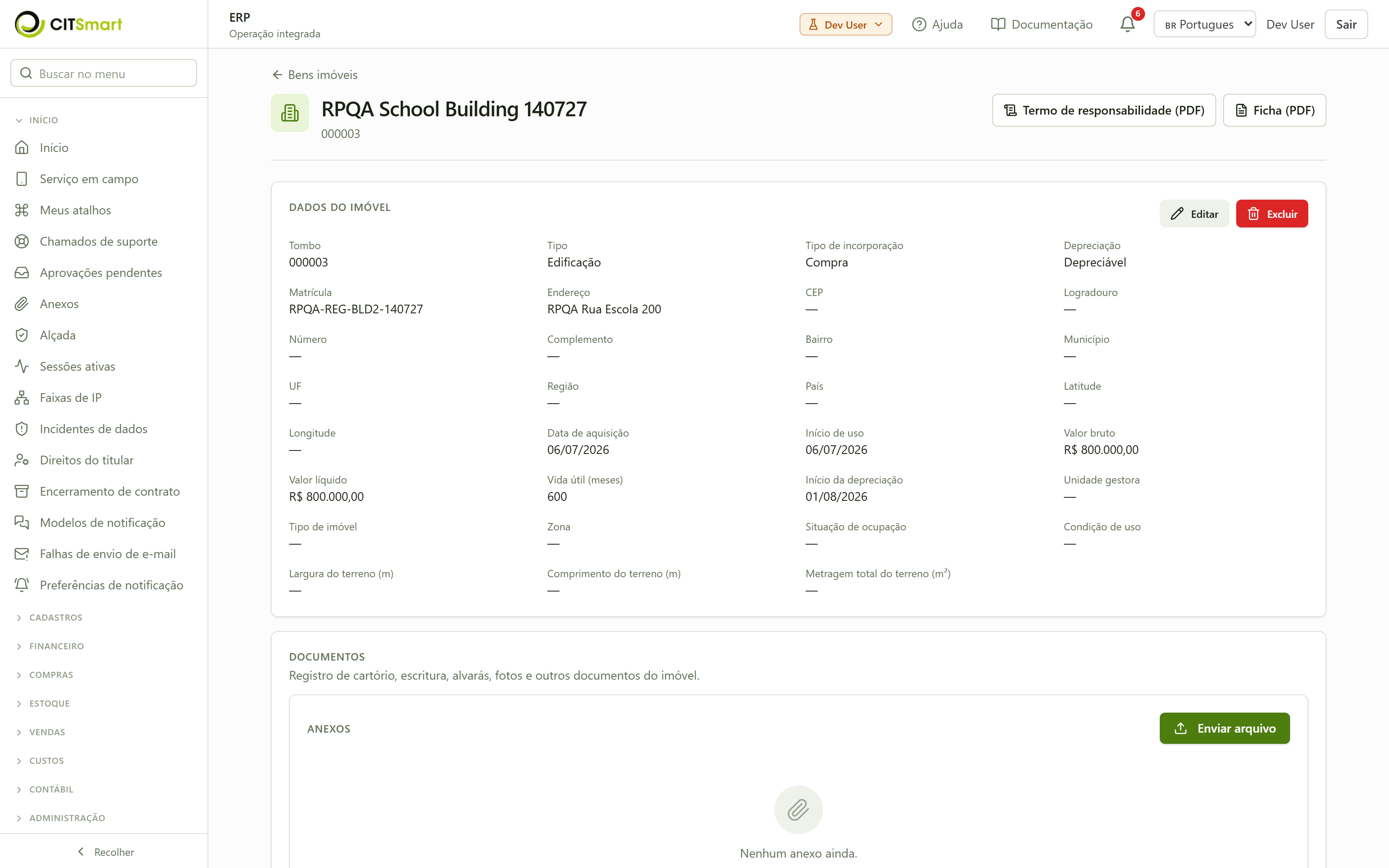Focus the Buscar no menu search field
The image size is (1389, 868).
click(104, 73)
